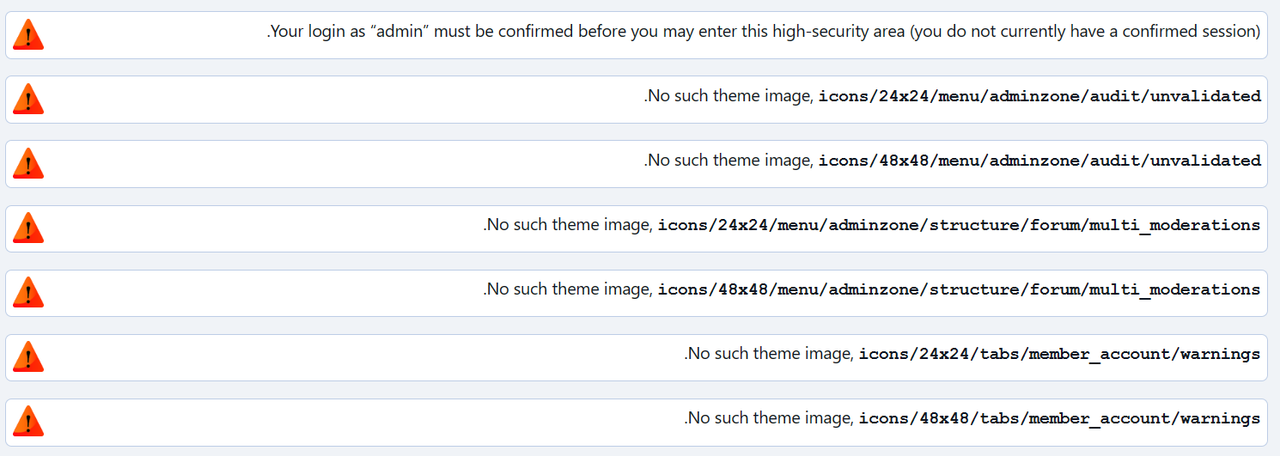This screenshot has width=1280, height=456.
Task: Click warning icon for 24x24 multi_moderations error
Action: coord(28,229)
